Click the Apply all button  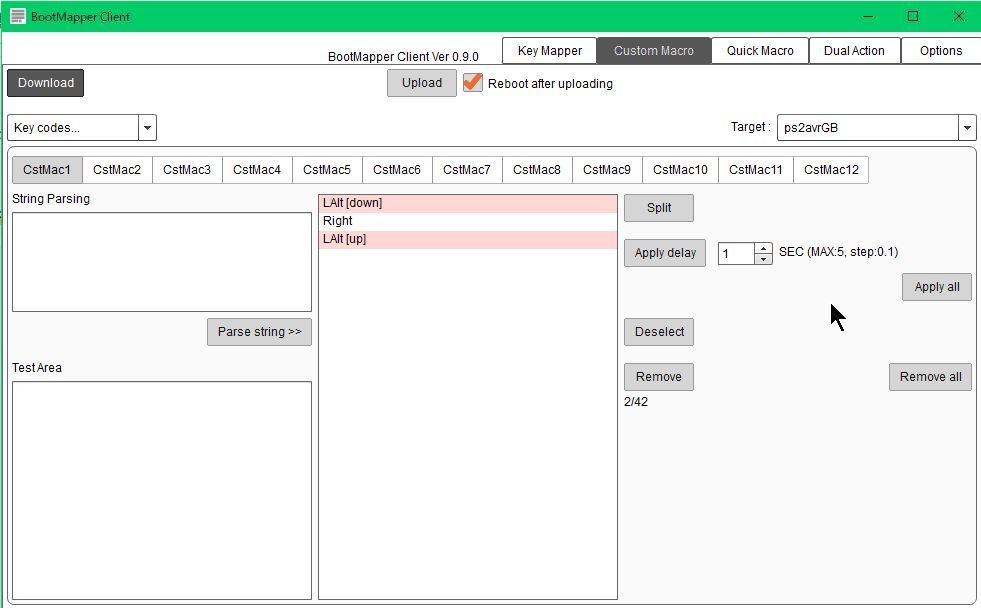[937, 287]
